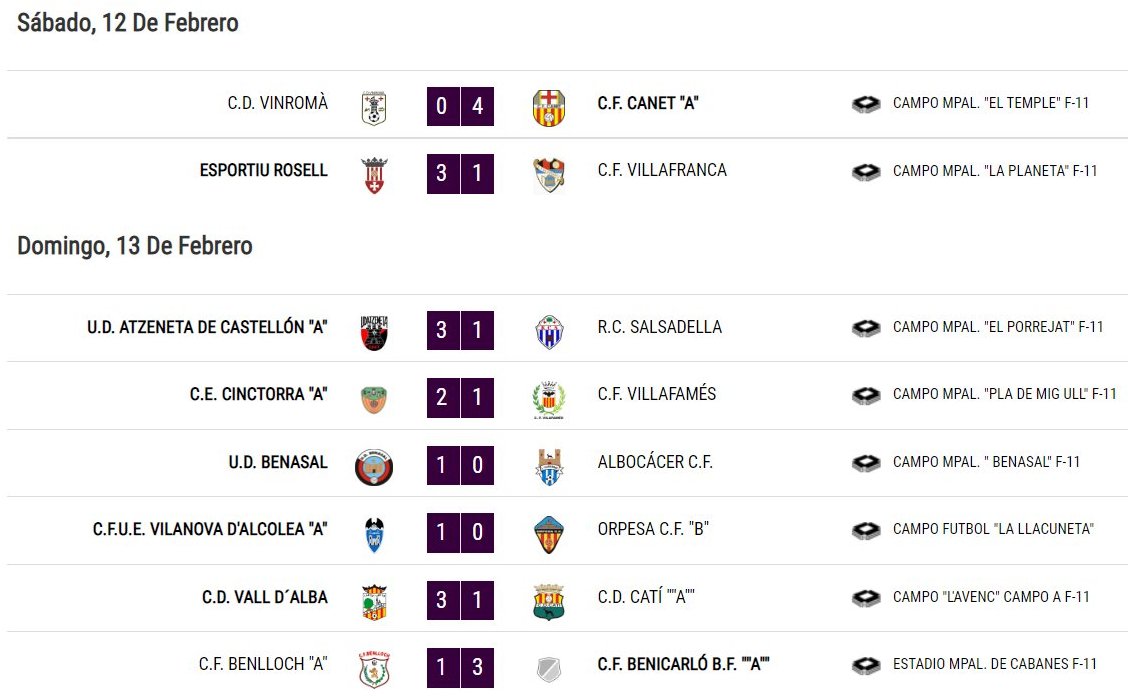1128x698 pixels.
Task: Open C.D. Vall d'Alba team link
Action: [265, 597]
